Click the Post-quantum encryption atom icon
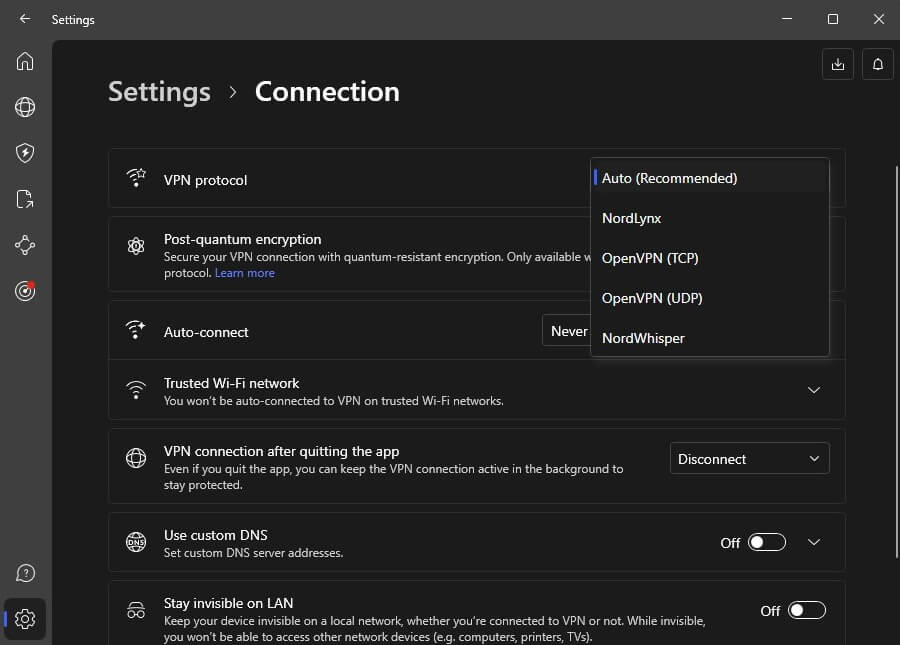900x645 pixels. tap(136, 246)
